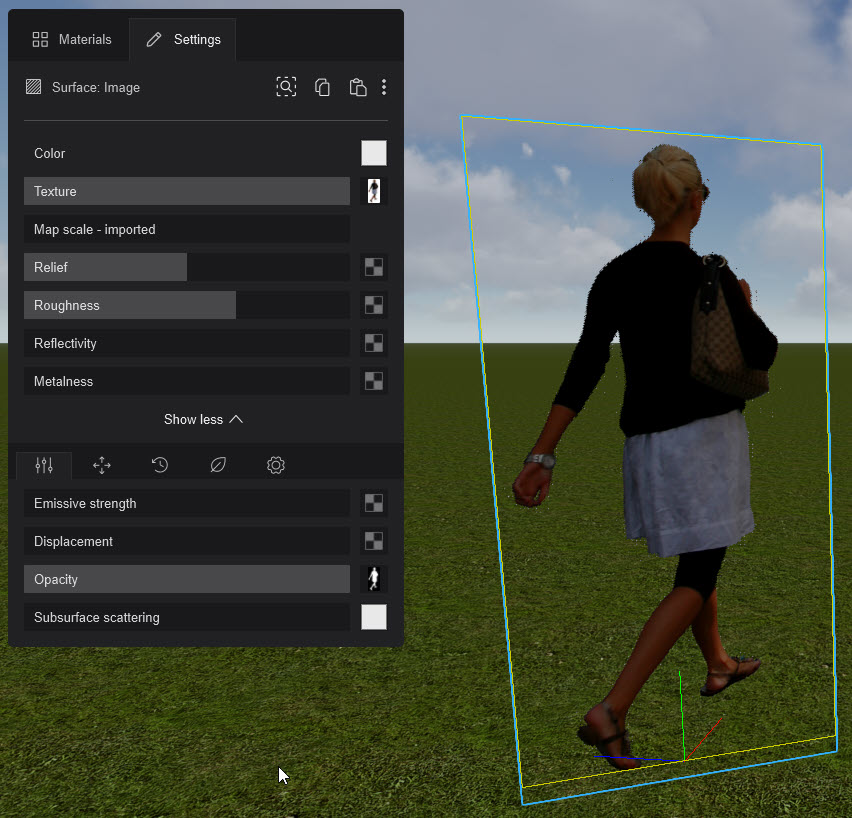Paste material with the clipboard icon

(x=357, y=87)
